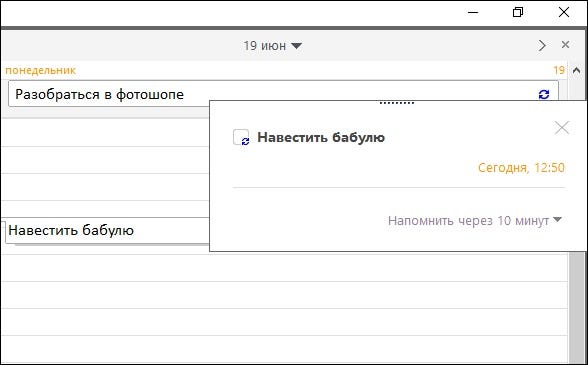Click the dotted drag handle atop the reminder popup
This screenshot has width=588, height=365.
point(397,102)
